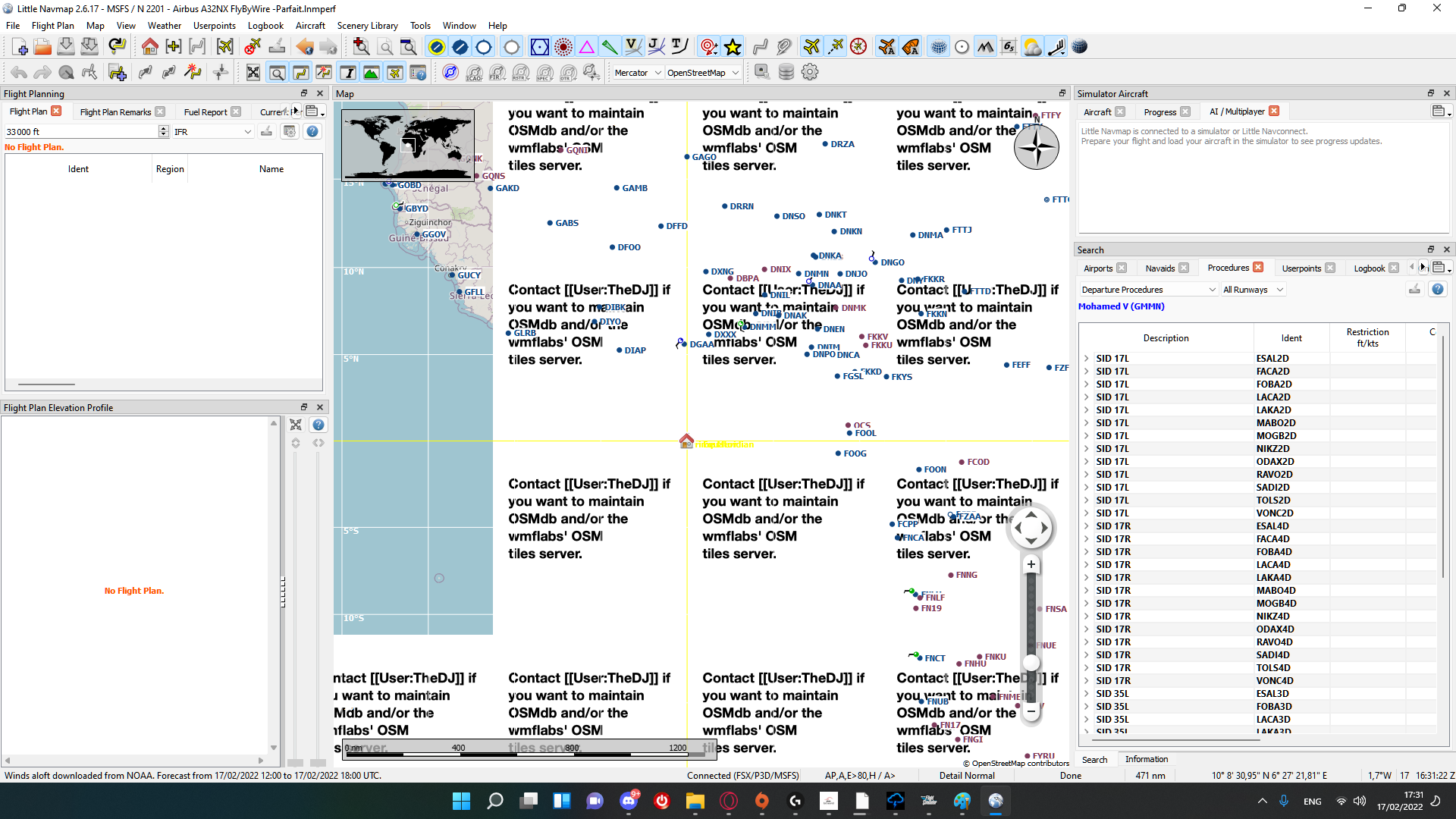Reset all map settings for new flight
The height and width of the screenshot is (819, 1456).
tap(117, 47)
